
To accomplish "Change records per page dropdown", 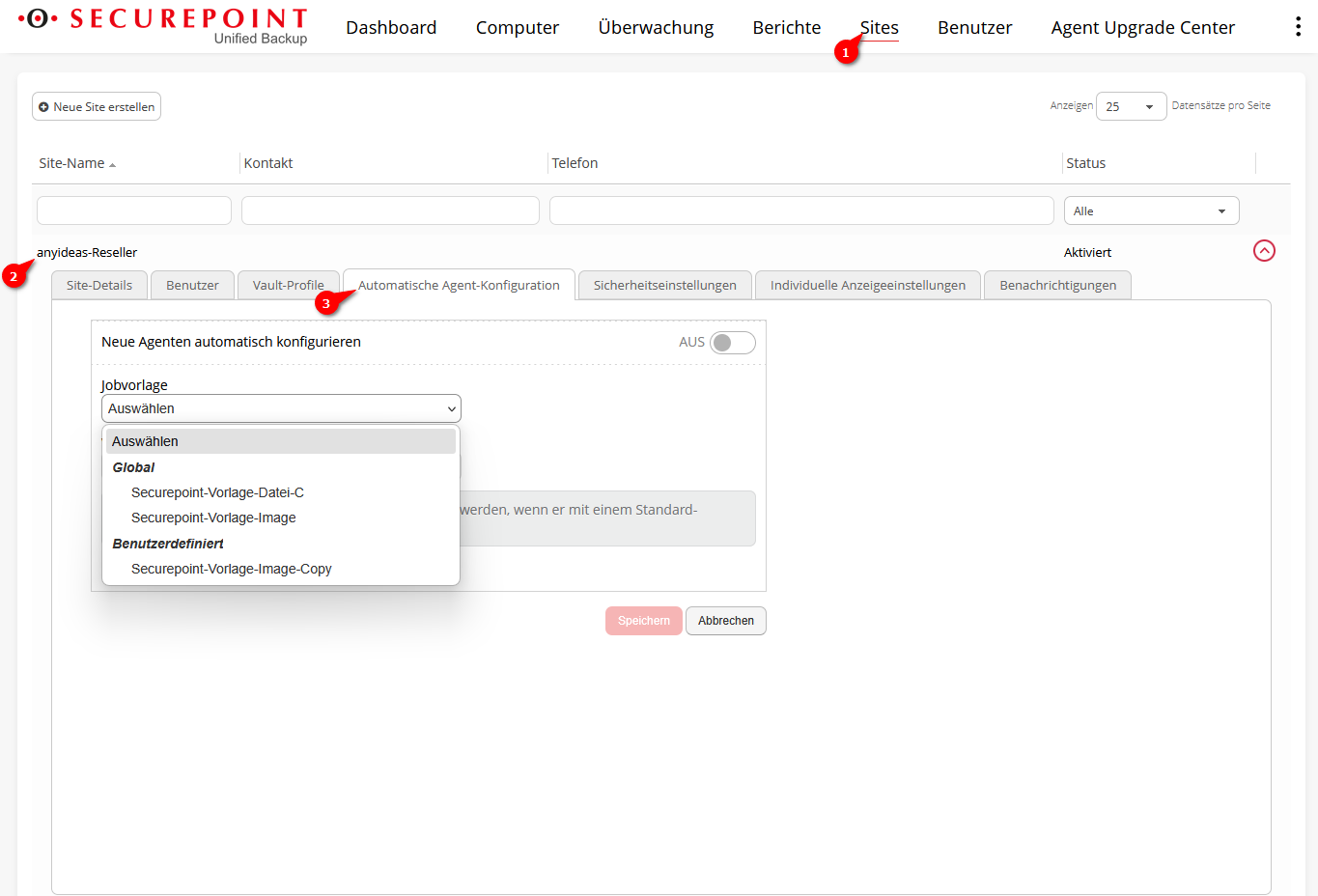I will click(x=1131, y=106).
